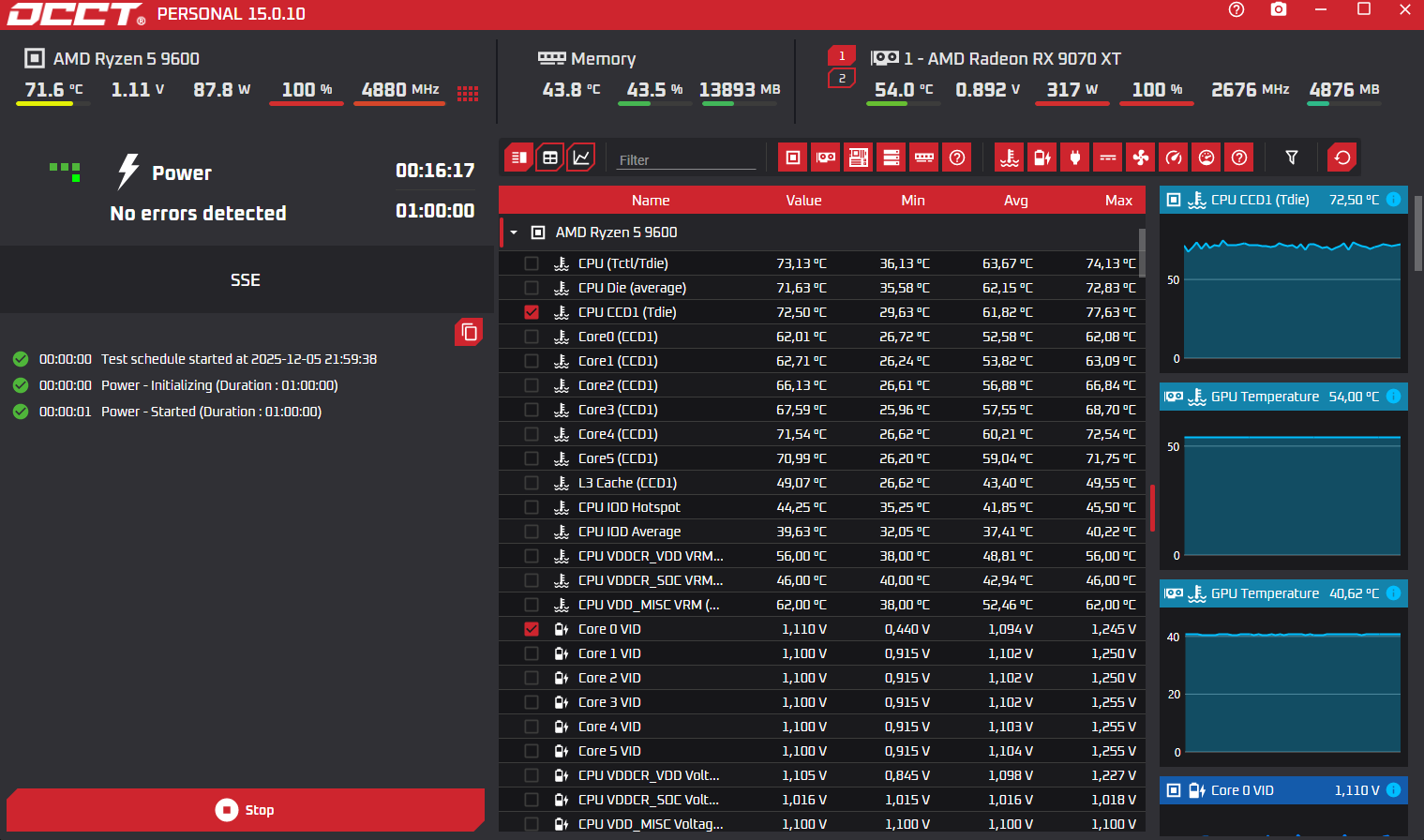The image size is (1424, 840).
Task: Toggle the current sensor filter icon
Action: click(x=1108, y=157)
